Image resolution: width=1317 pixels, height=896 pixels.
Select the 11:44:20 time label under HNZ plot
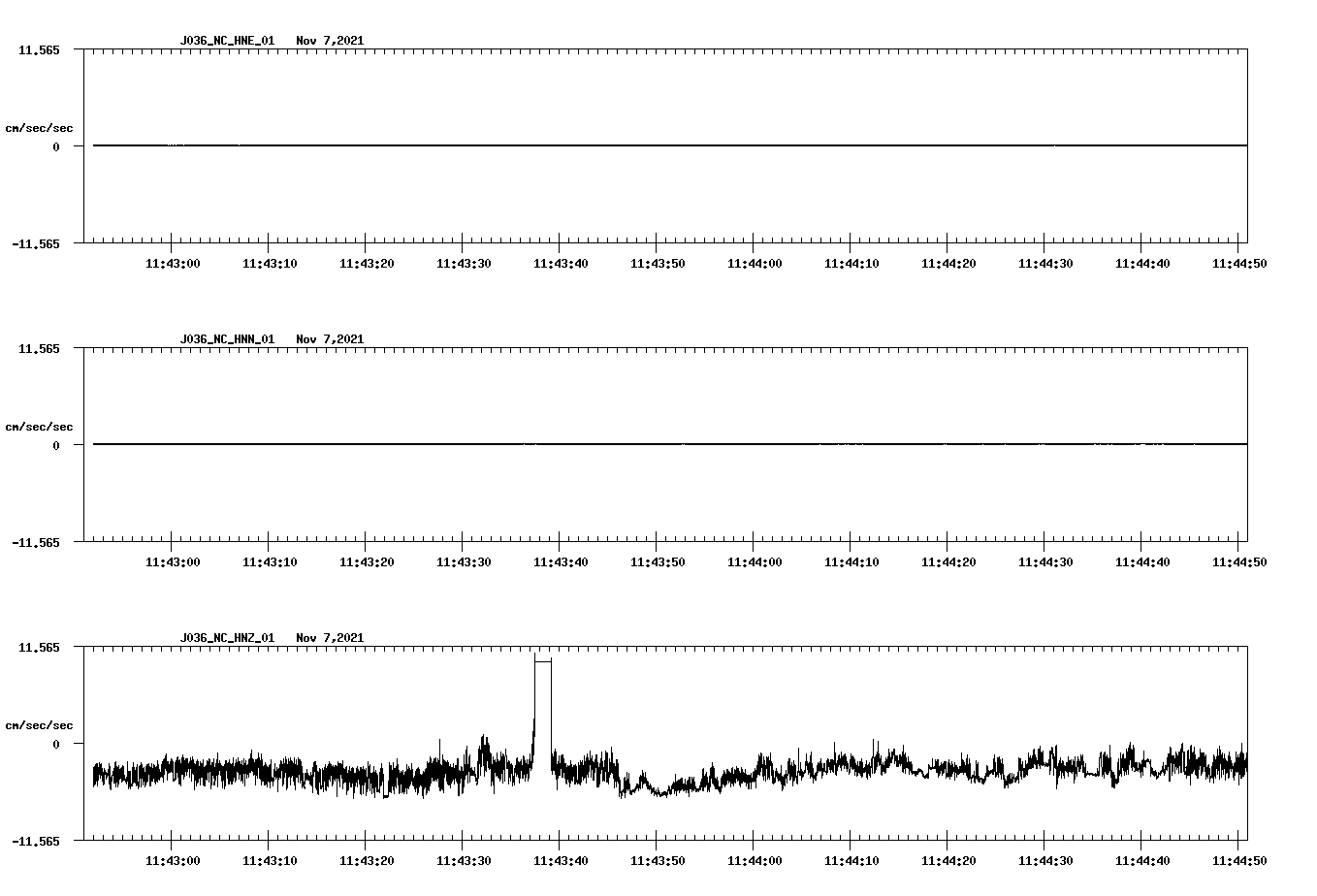(x=948, y=861)
